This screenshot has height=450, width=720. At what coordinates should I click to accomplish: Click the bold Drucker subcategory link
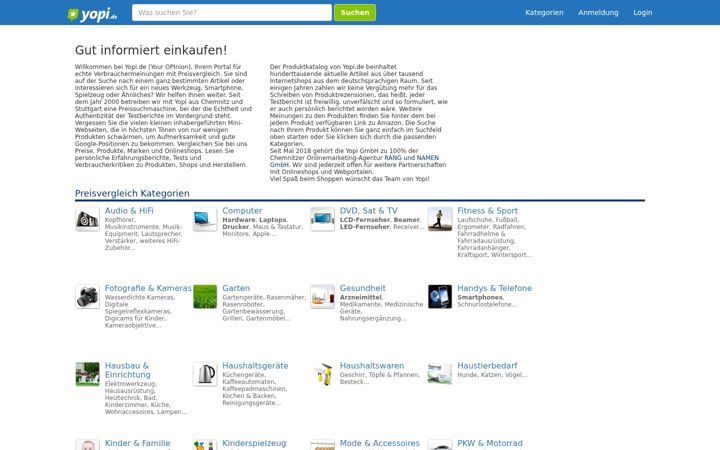[236, 227]
